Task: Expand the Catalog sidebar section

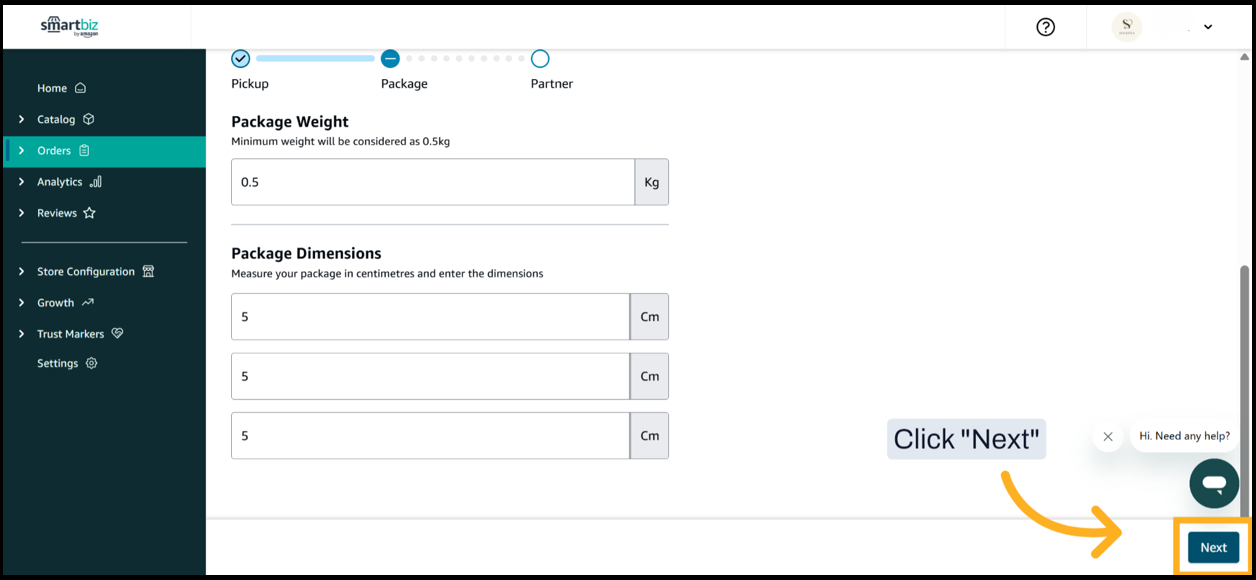Action: coord(22,119)
